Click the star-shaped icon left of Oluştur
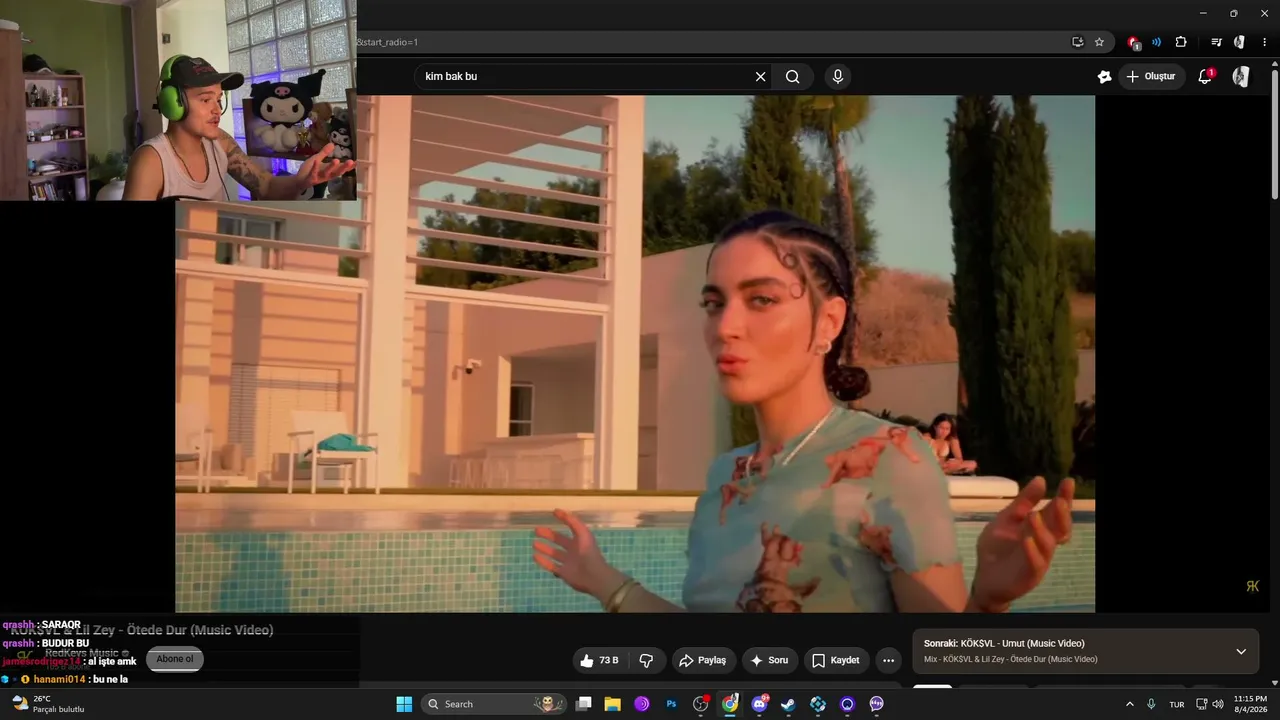The image size is (1280, 720). click(1104, 76)
